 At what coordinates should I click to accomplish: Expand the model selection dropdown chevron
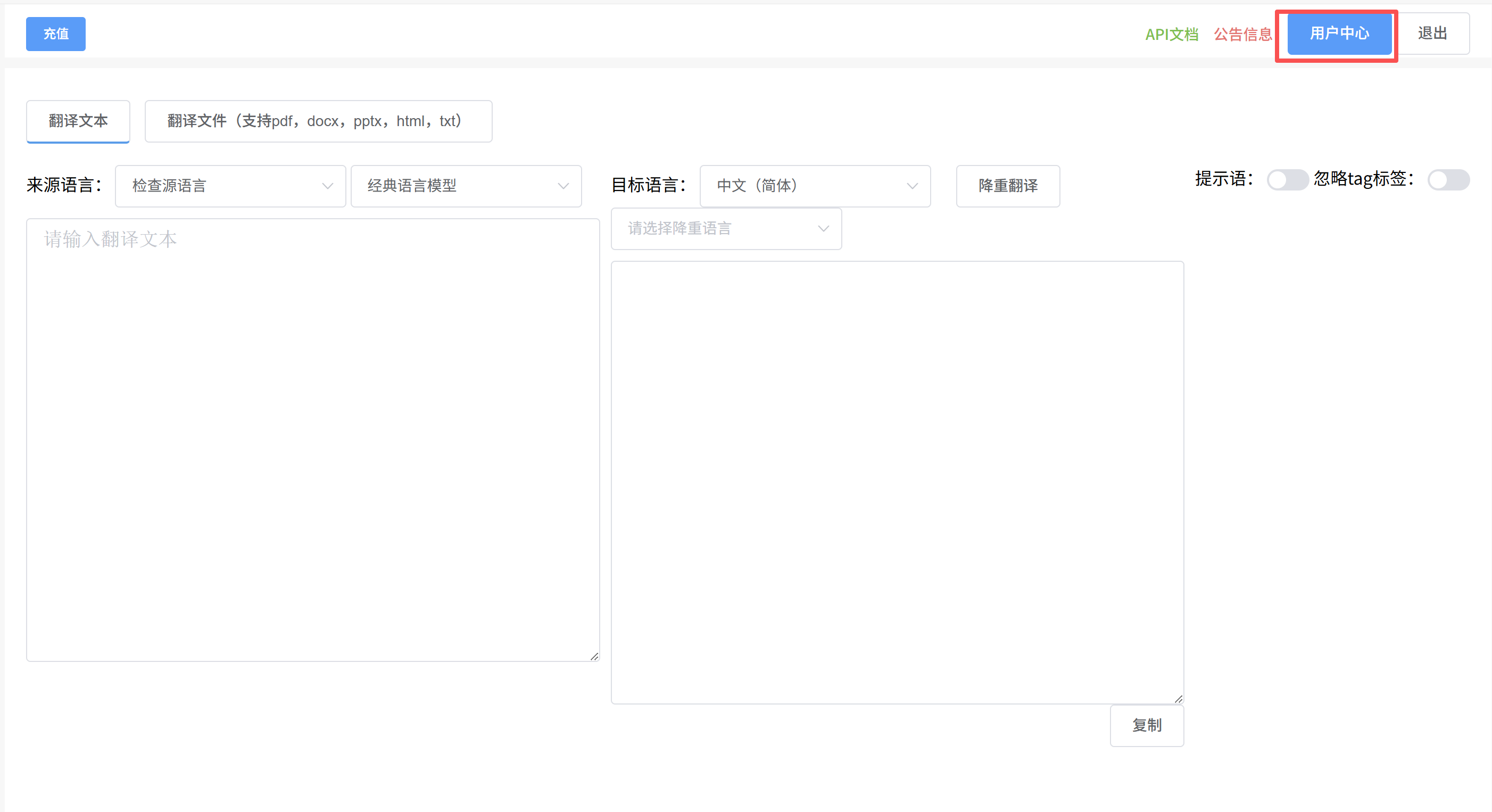pos(562,186)
